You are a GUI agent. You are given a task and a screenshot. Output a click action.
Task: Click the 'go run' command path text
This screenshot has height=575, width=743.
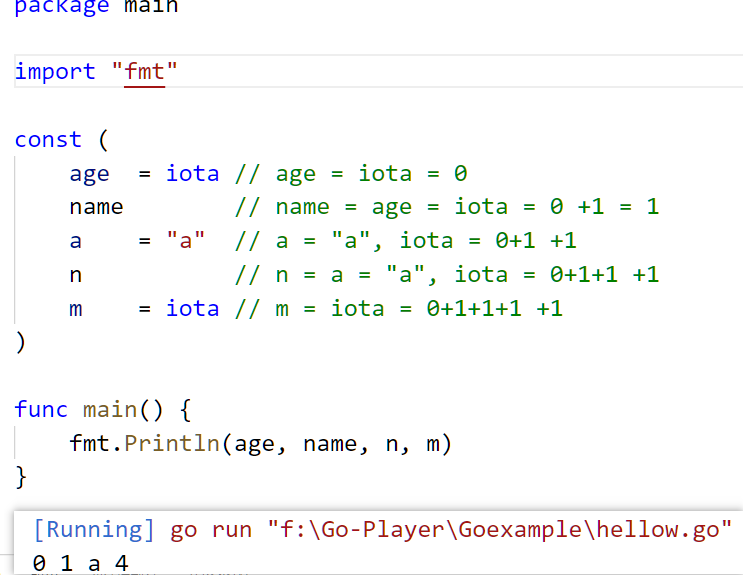[x=451, y=529]
